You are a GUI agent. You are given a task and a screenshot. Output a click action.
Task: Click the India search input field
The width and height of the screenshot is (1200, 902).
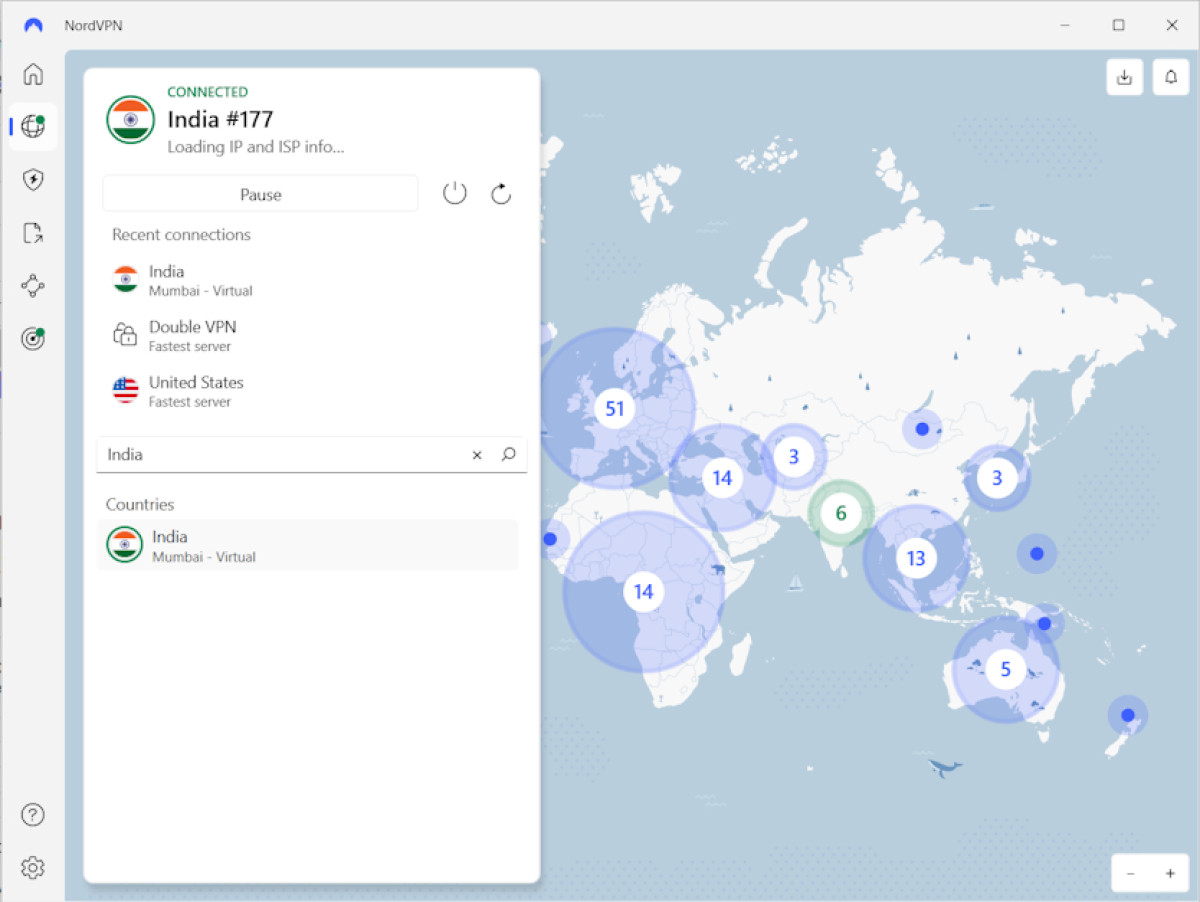[x=280, y=455]
